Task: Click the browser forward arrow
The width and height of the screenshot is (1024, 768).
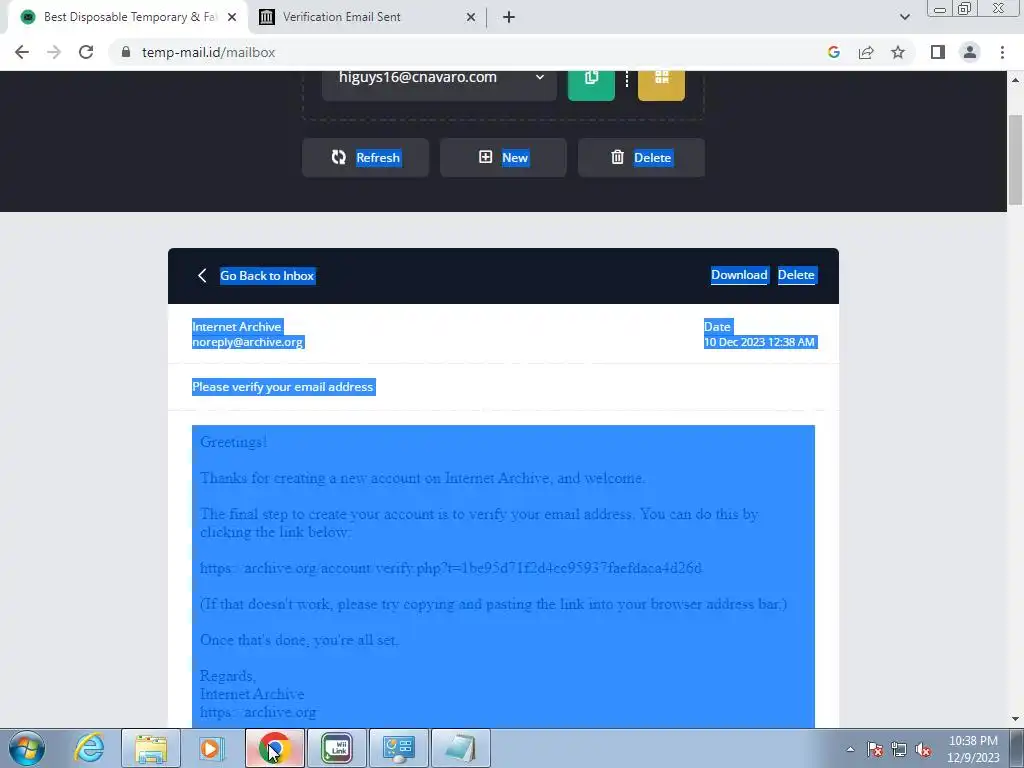Action: (54, 52)
